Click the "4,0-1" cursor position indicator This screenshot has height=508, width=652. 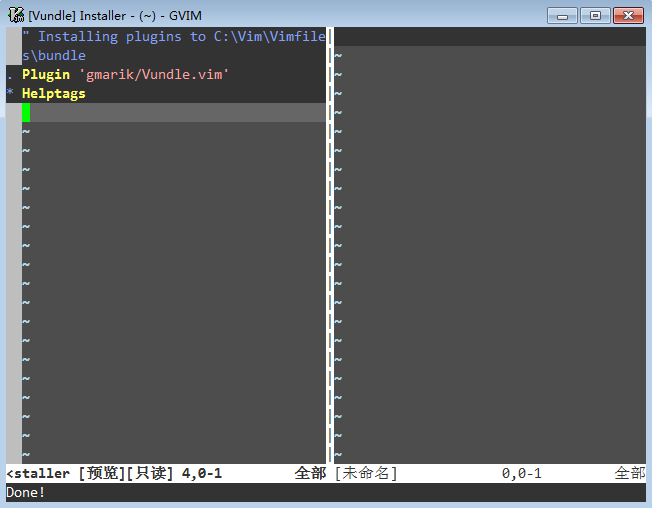(x=202, y=473)
